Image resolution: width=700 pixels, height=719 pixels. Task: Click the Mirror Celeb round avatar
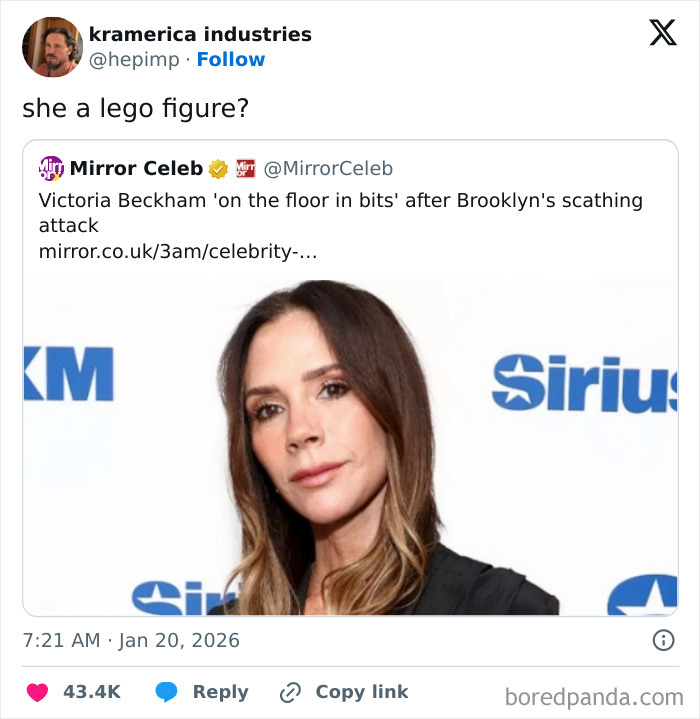(51, 168)
